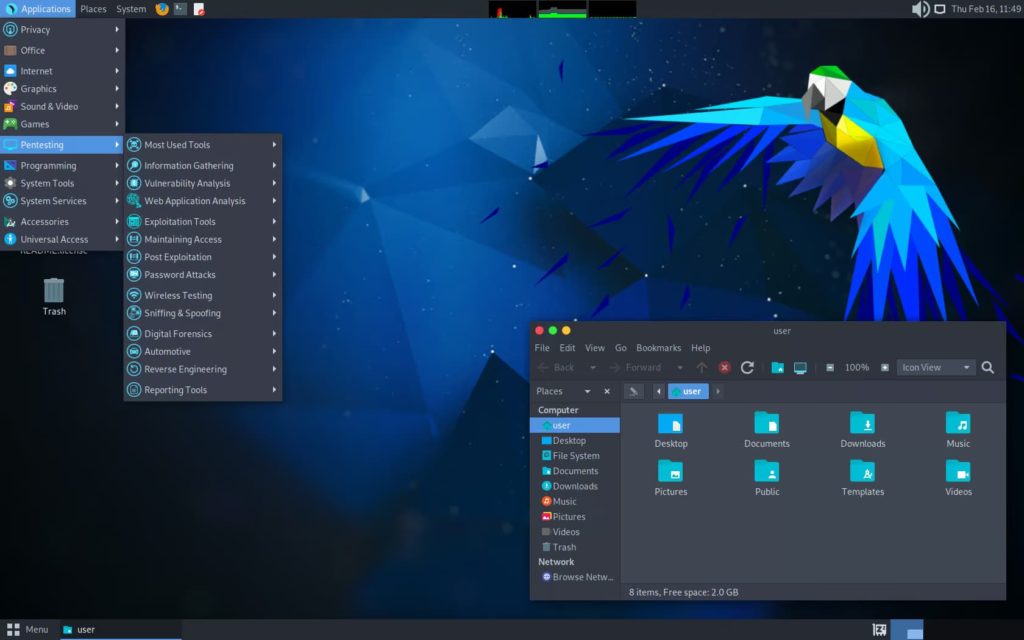The height and width of the screenshot is (640, 1024).
Task: Zoom out using the minus icon
Action: point(828,367)
